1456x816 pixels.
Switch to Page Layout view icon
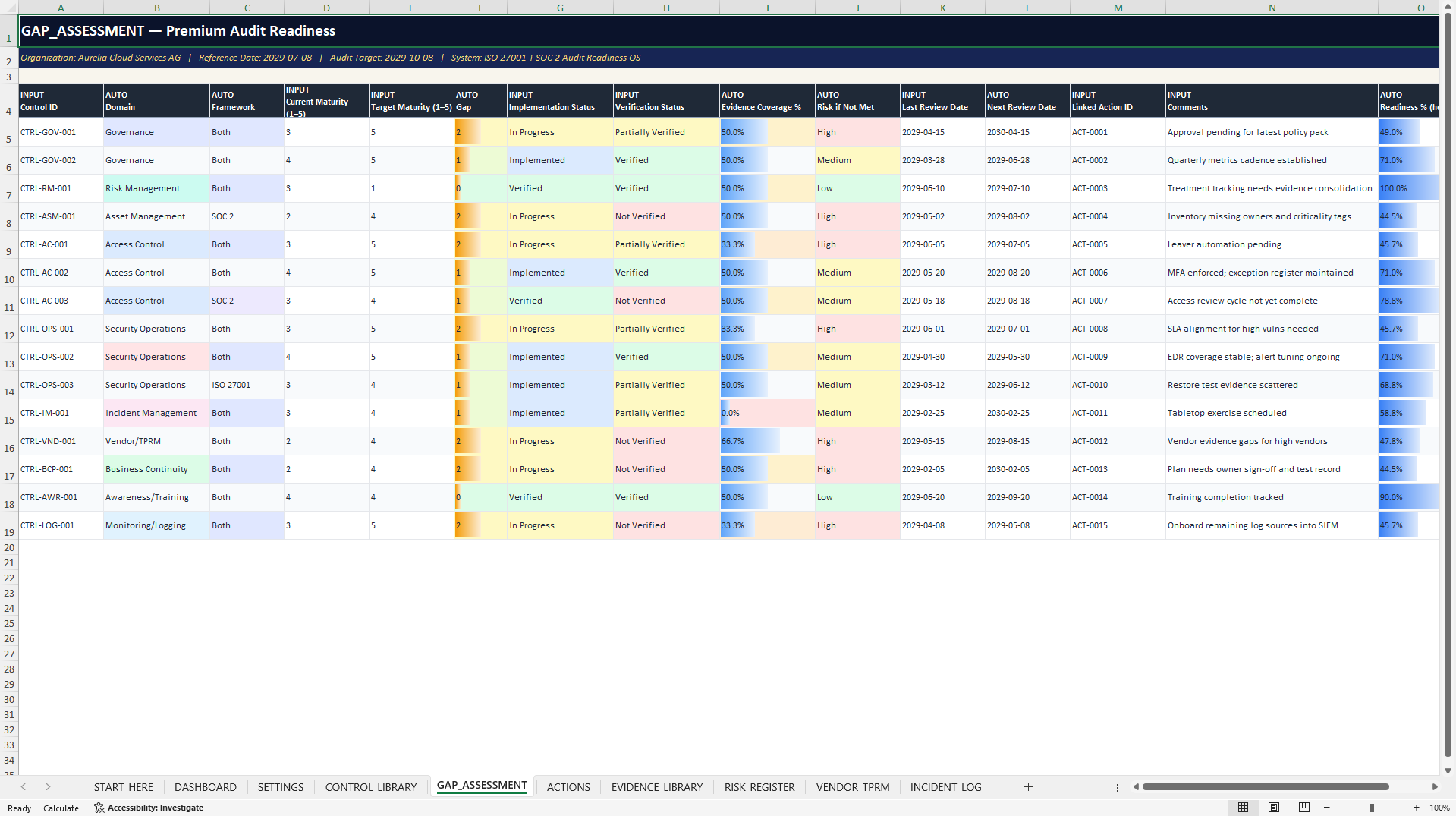1274,808
